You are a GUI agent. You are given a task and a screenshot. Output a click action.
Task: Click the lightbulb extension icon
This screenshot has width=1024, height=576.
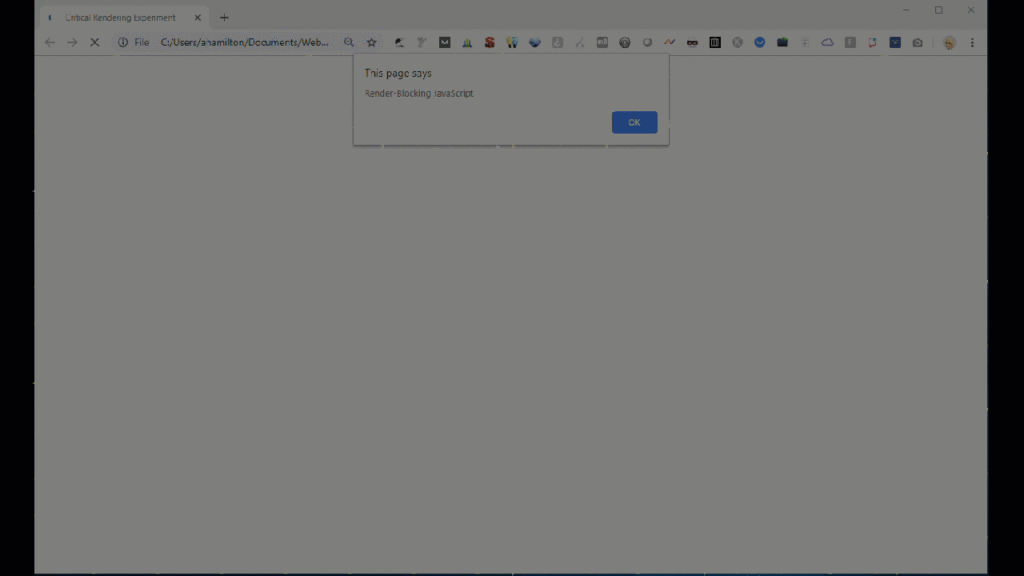point(512,43)
